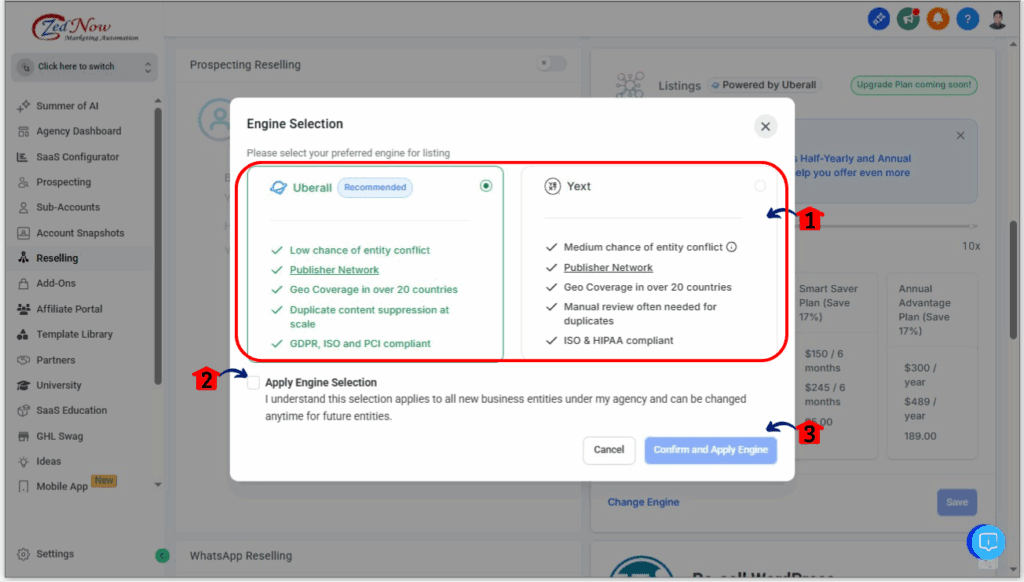The width and height of the screenshot is (1024, 582).
Task: Toggle the Prospecting Reselling switch
Action: tap(550, 63)
